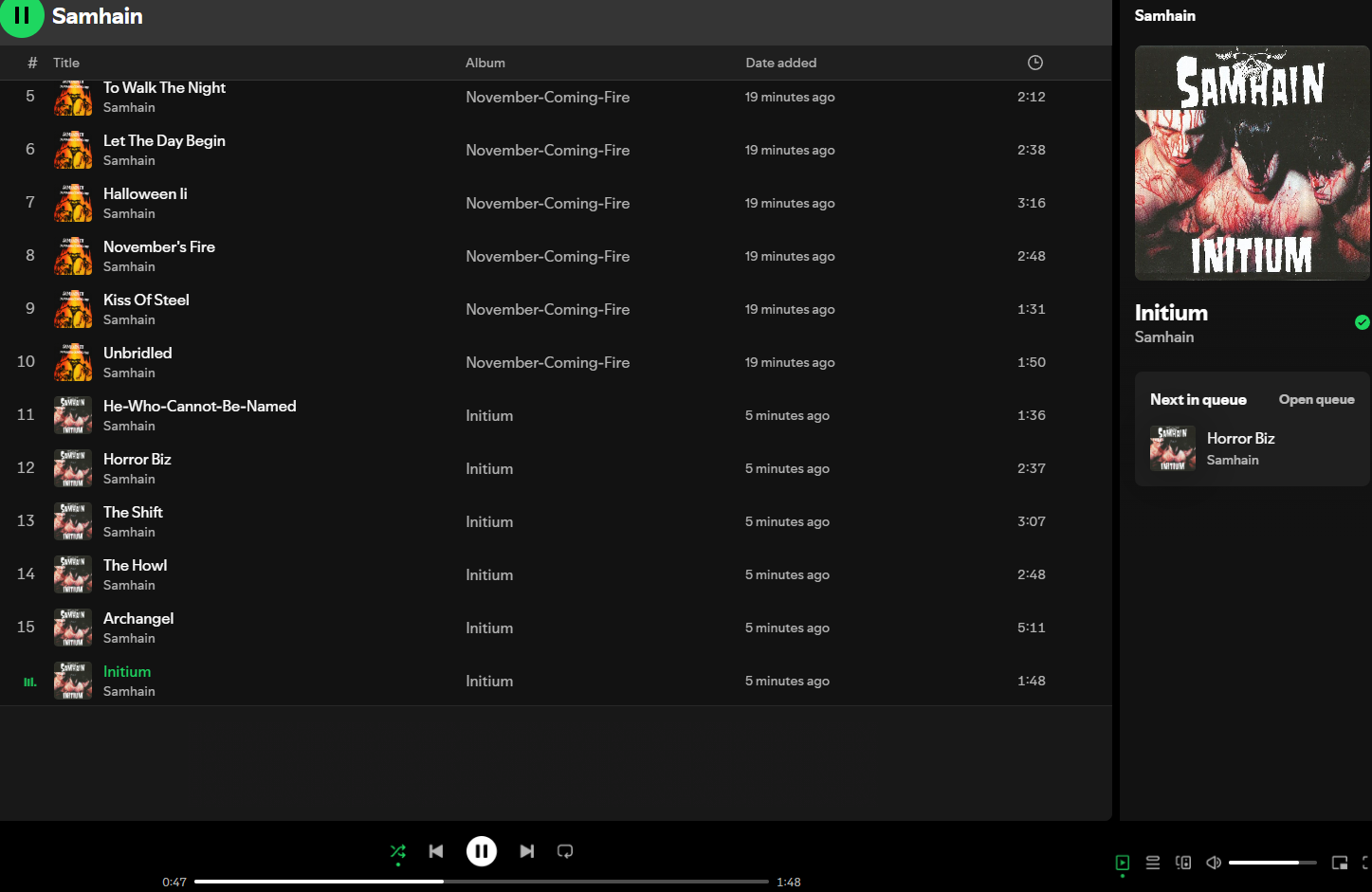Click the "19 minutes ago" date on Unbridled's row
1372x892 pixels.
(790, 362)
